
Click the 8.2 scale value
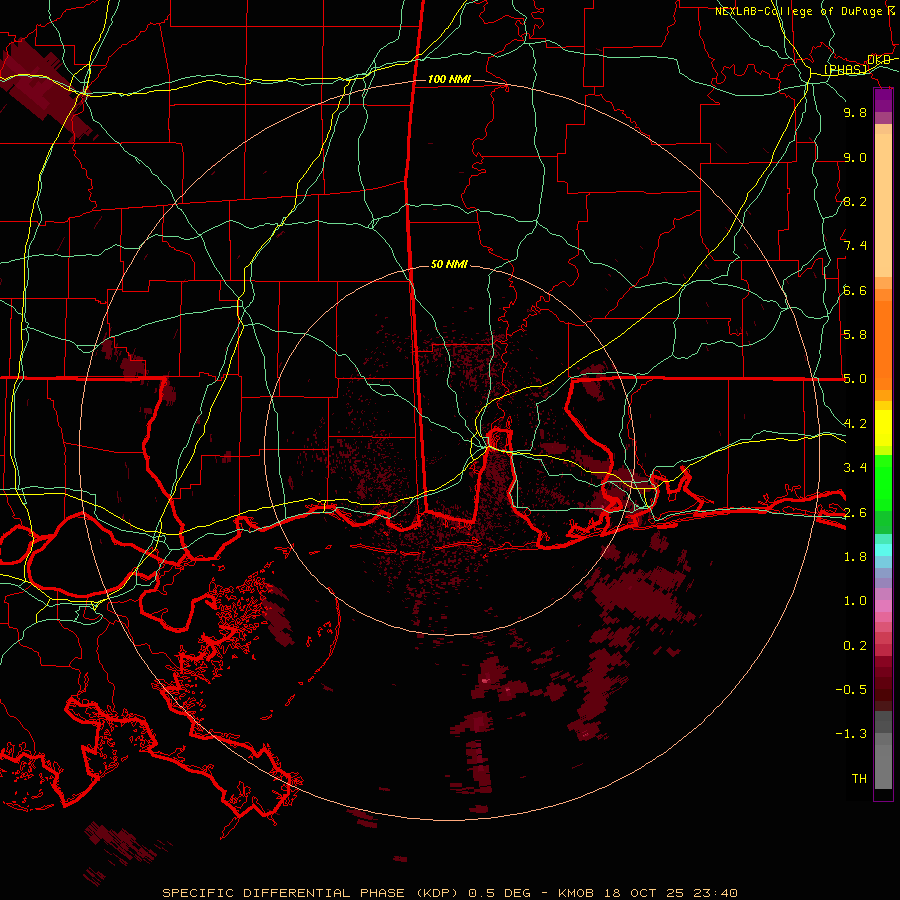pos(855,201)
